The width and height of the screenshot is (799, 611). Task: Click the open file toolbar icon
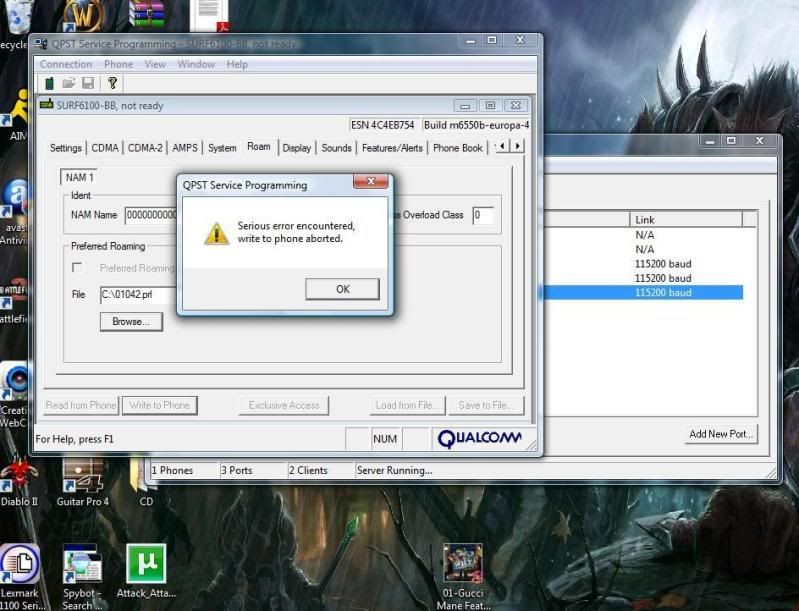pyautogui.click(x=69, y=83)
